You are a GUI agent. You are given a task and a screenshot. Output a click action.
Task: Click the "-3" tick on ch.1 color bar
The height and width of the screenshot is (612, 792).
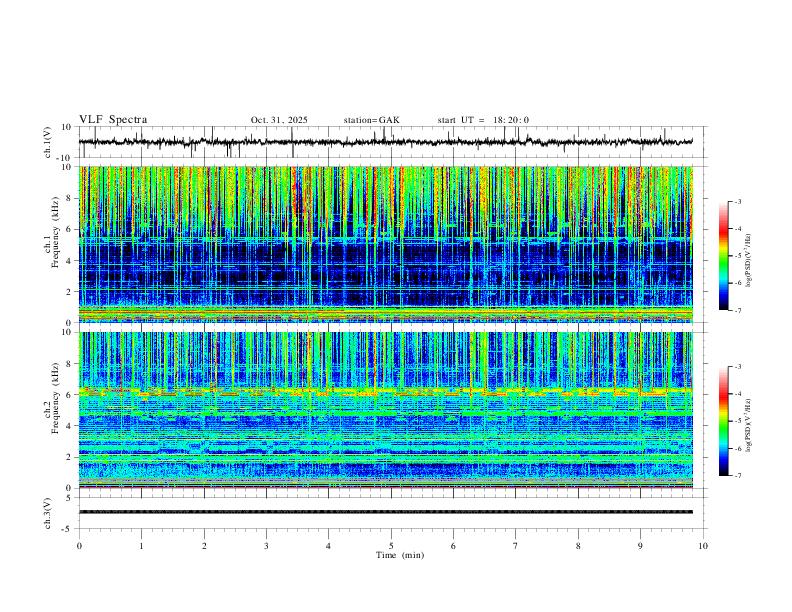pyautogui.click(x=738, y=201)
